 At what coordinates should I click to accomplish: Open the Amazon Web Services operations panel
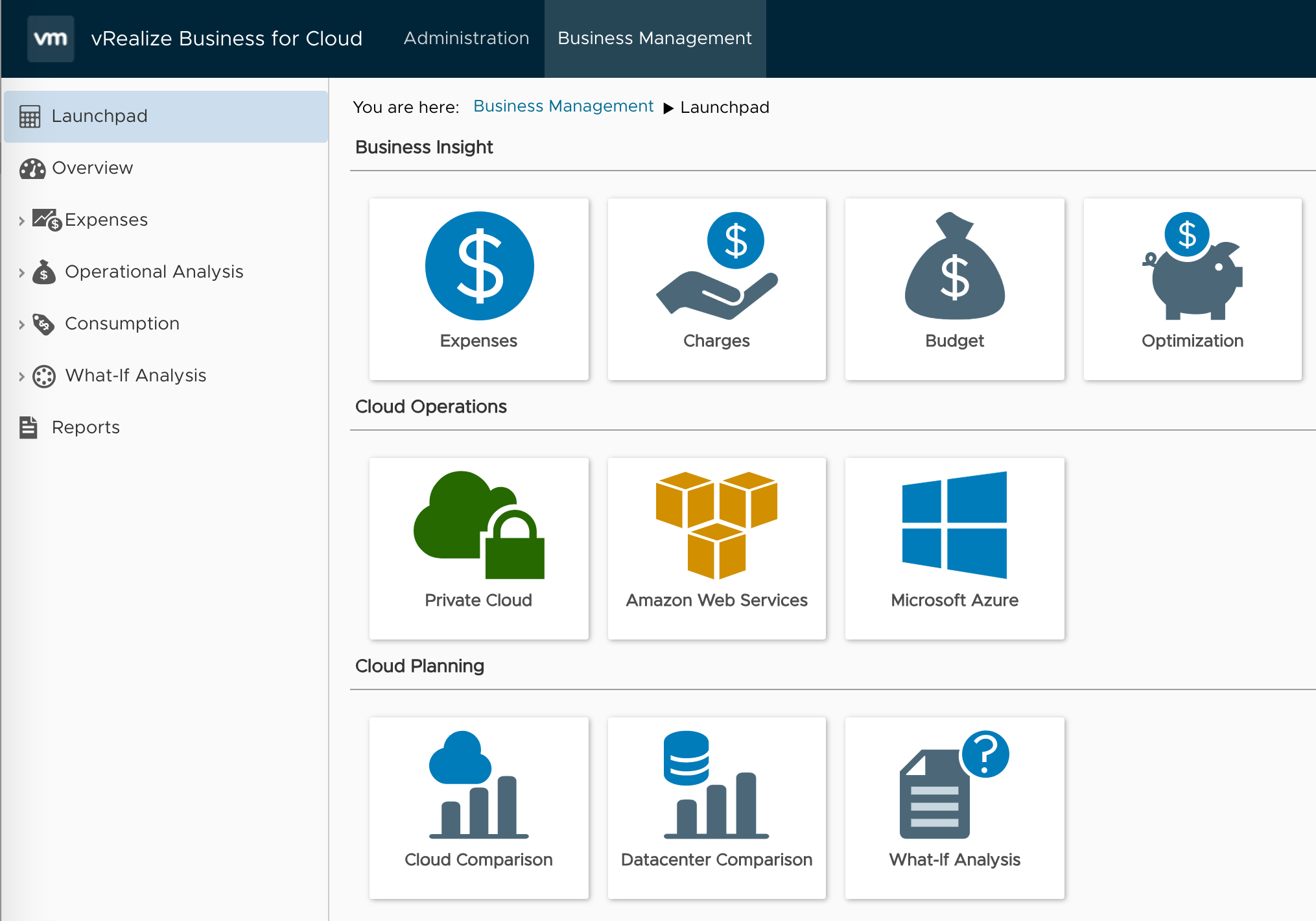(x=716, y=546)
